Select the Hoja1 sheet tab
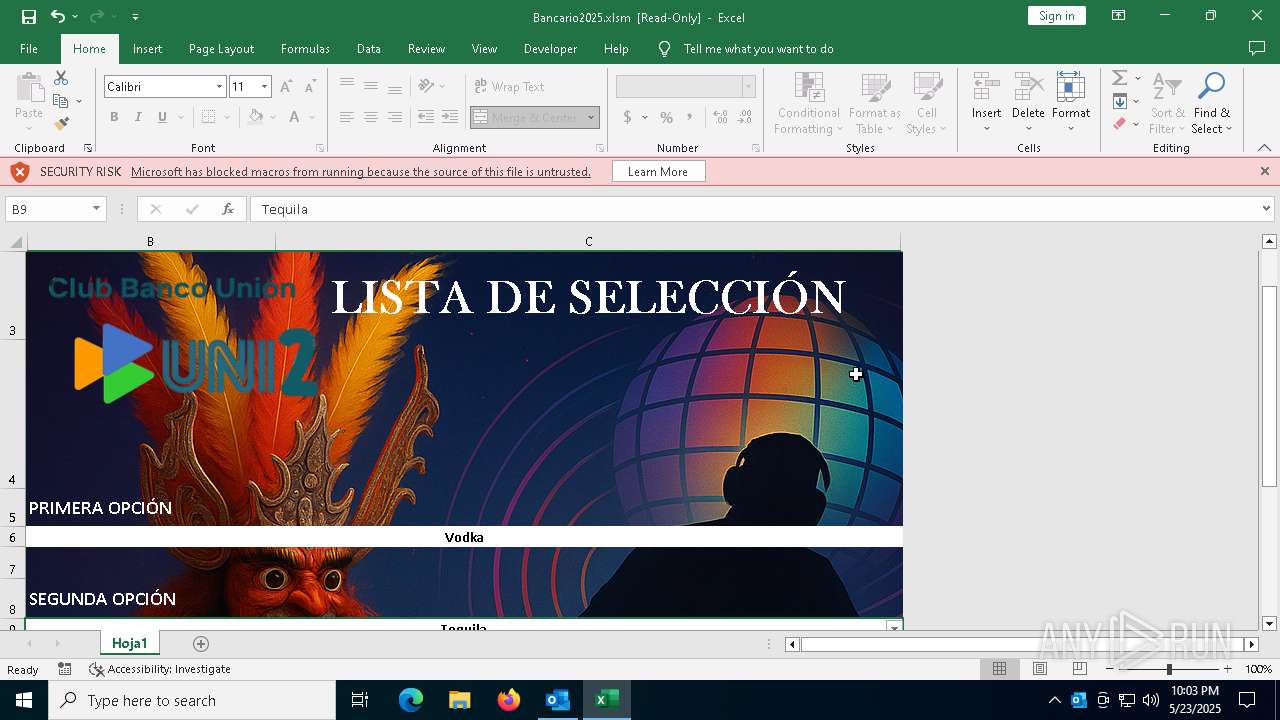1280x720 pixels. click(130, 643)
